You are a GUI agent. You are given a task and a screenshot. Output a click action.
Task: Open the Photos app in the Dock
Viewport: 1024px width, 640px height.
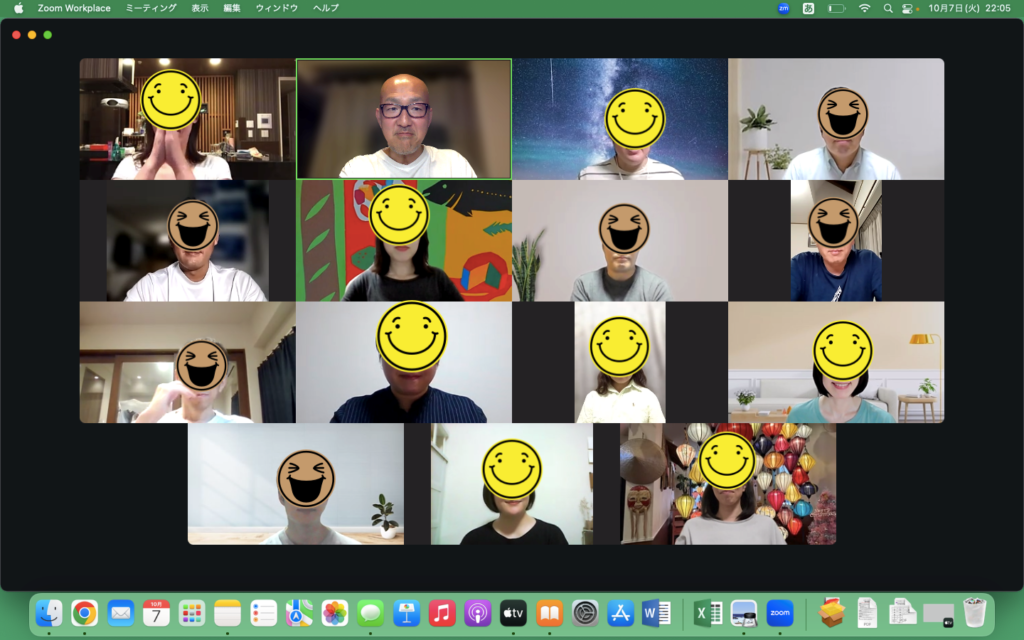tap(335, 612)
